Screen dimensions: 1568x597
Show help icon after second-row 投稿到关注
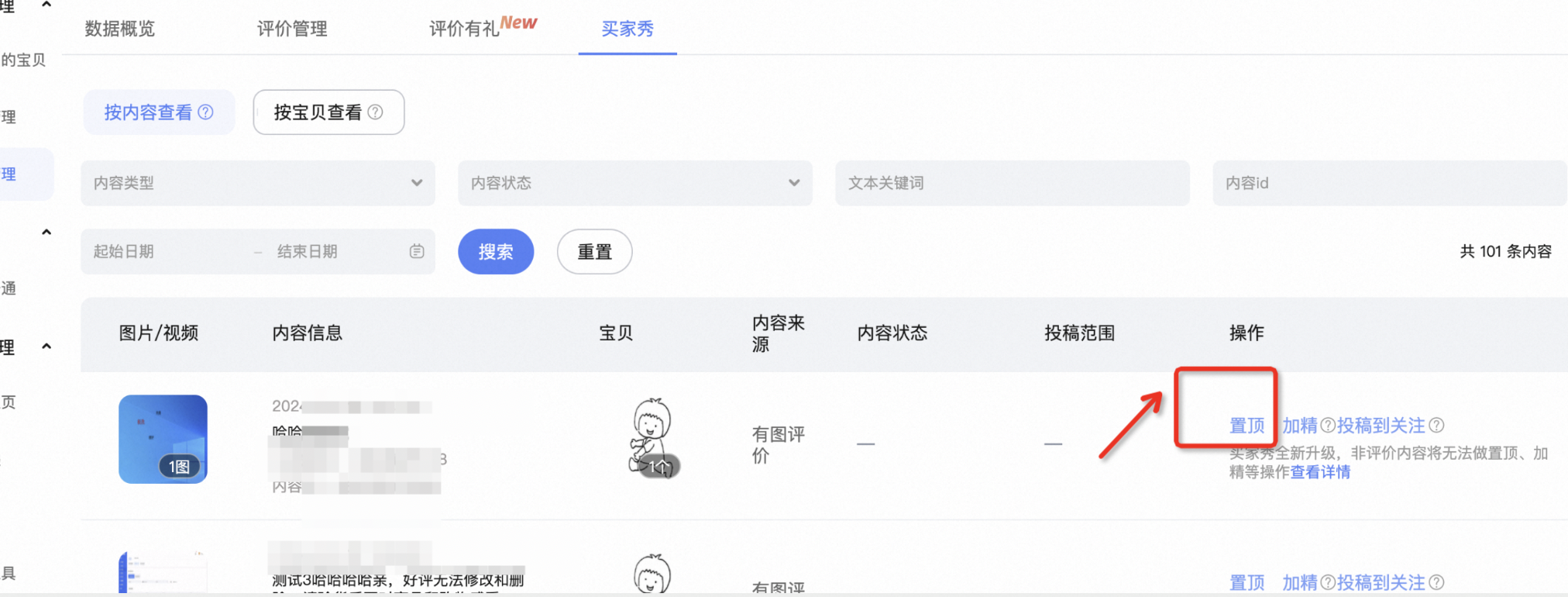(x=1436, y=582)
